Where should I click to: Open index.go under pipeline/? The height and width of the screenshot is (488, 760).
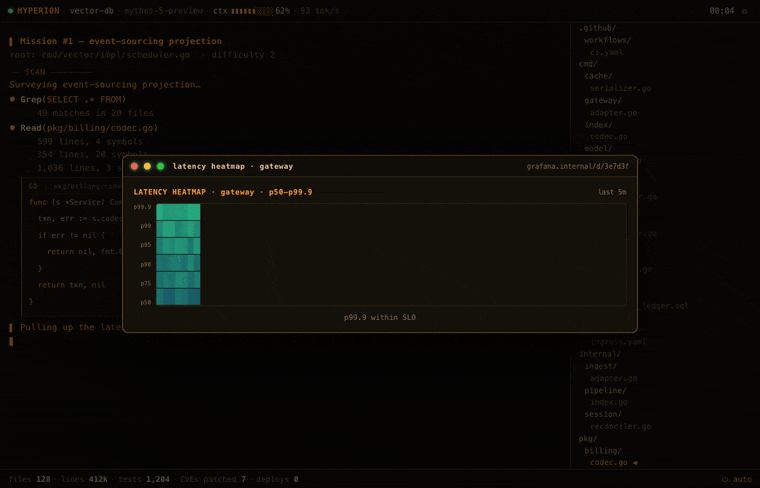pyautogui.click(x=608, y=402)
